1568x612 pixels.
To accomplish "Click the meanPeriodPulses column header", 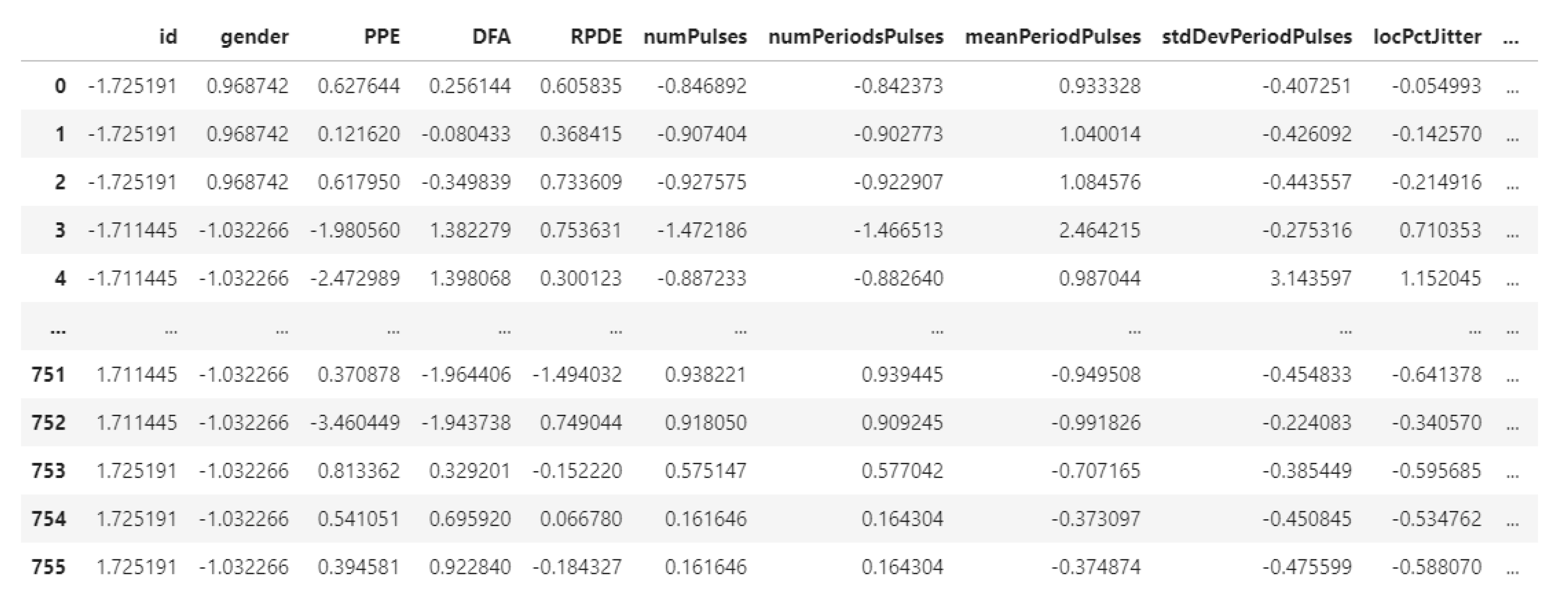I will point(1053,37).
